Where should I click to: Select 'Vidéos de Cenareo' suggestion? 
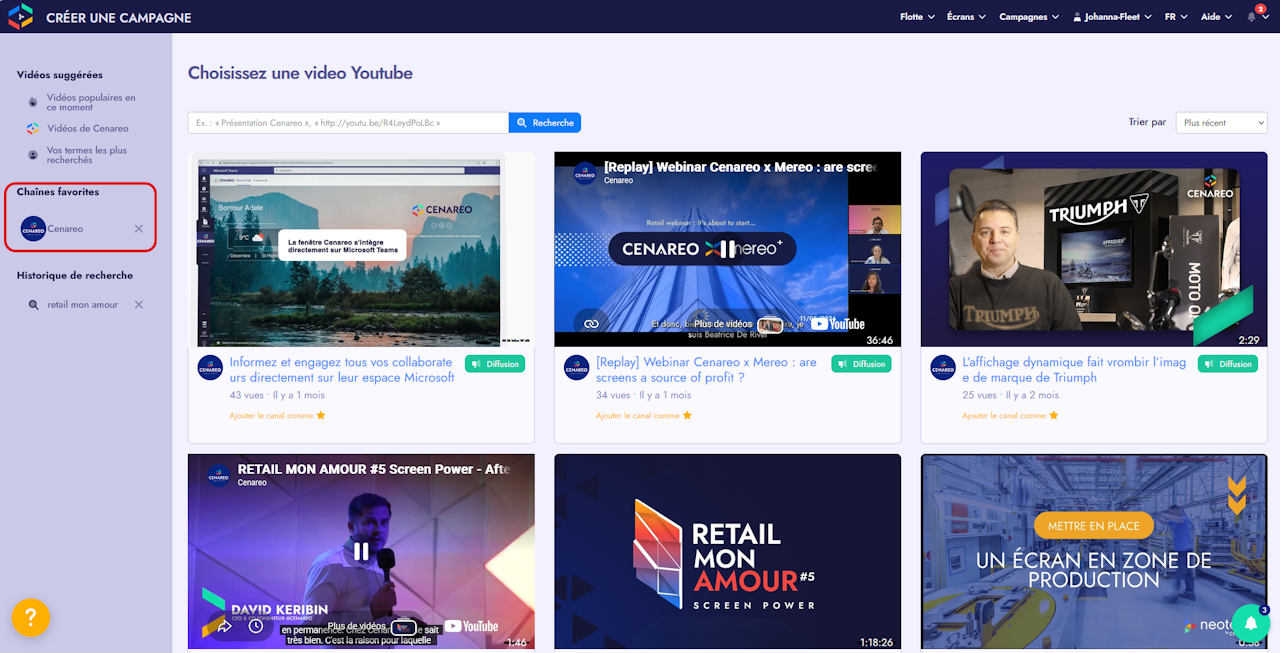[88, 128]
